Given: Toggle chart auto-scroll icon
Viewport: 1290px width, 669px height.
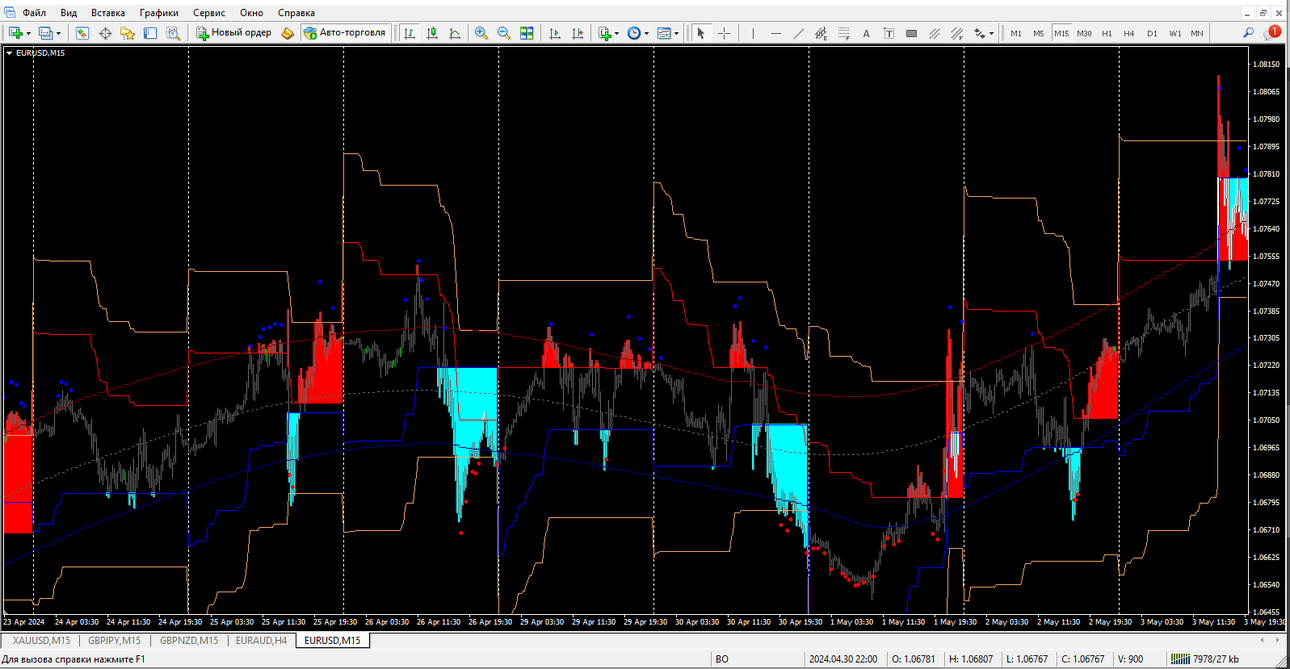Looking at the screenshot, I should pyautogui.click(x=555, y=33).
